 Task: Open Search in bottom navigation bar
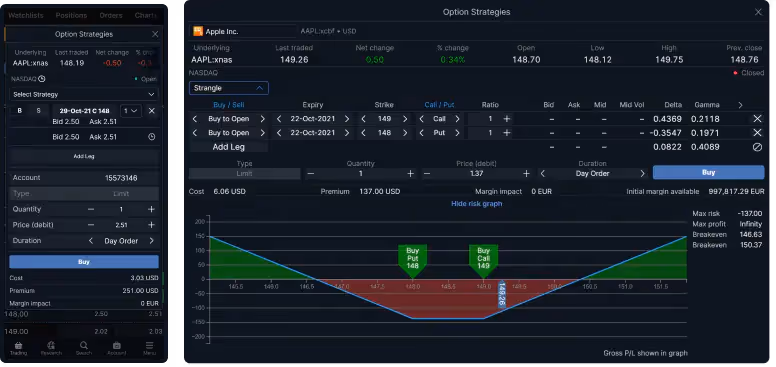[x=84, y=348]
